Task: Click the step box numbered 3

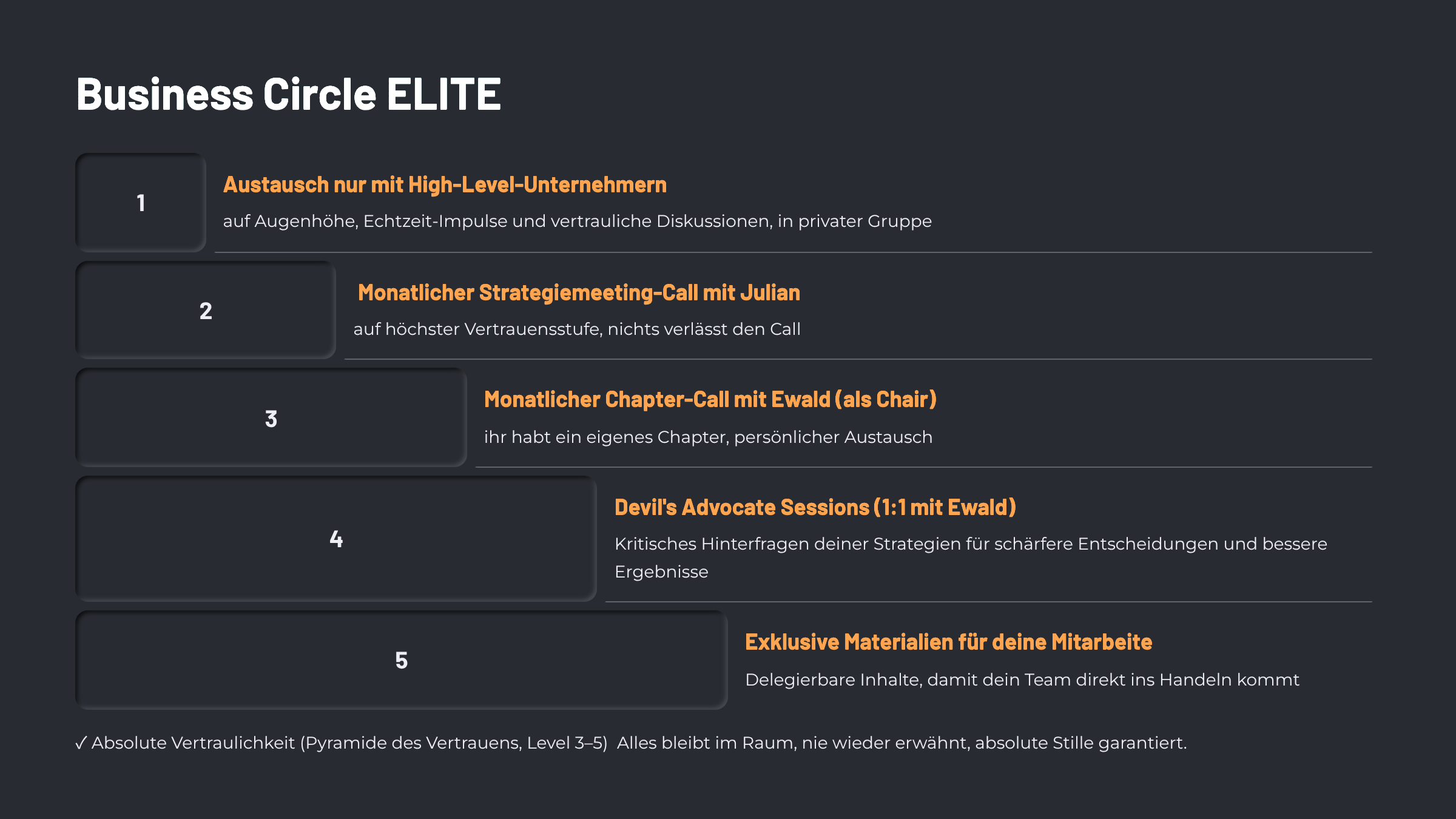Action: (271, 419)
